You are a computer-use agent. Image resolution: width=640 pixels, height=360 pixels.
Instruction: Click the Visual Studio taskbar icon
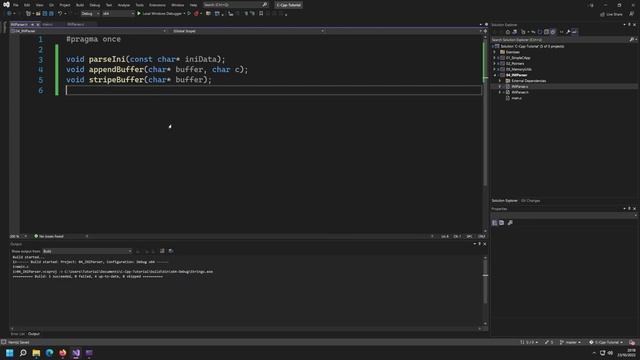pos(76,353)
